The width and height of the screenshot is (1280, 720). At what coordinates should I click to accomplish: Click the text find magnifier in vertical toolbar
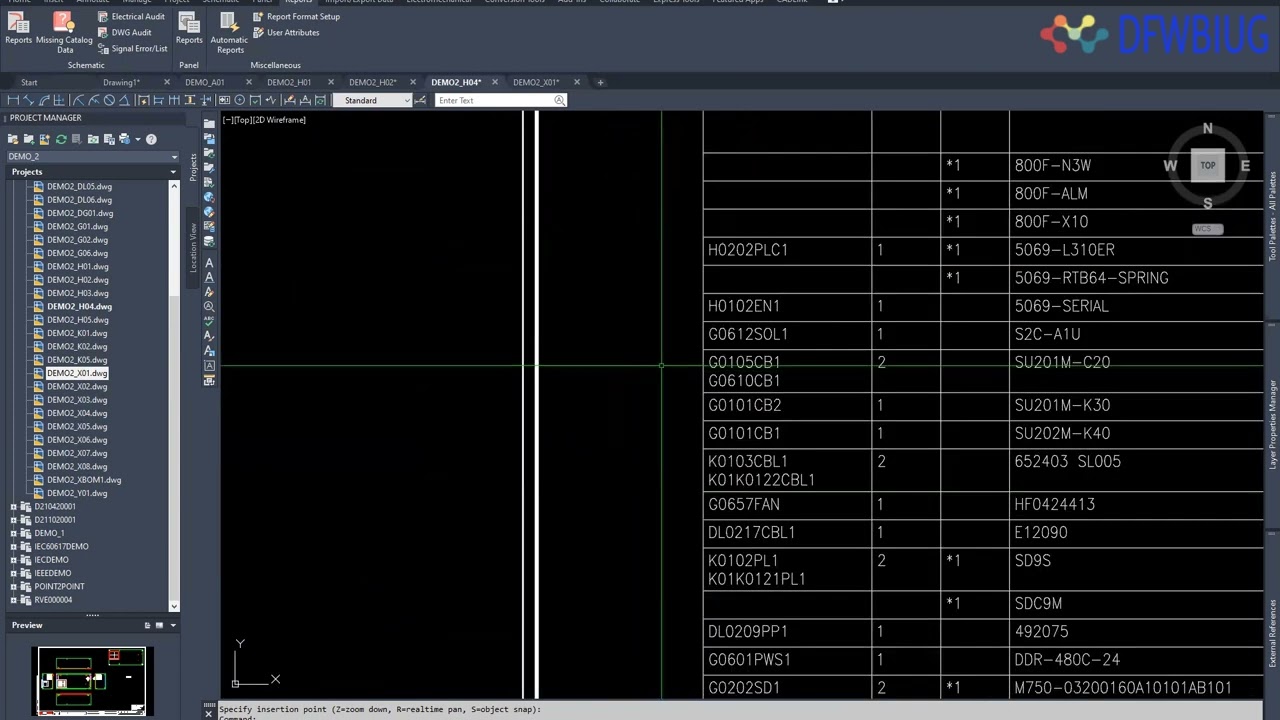(x=209, y=306)
